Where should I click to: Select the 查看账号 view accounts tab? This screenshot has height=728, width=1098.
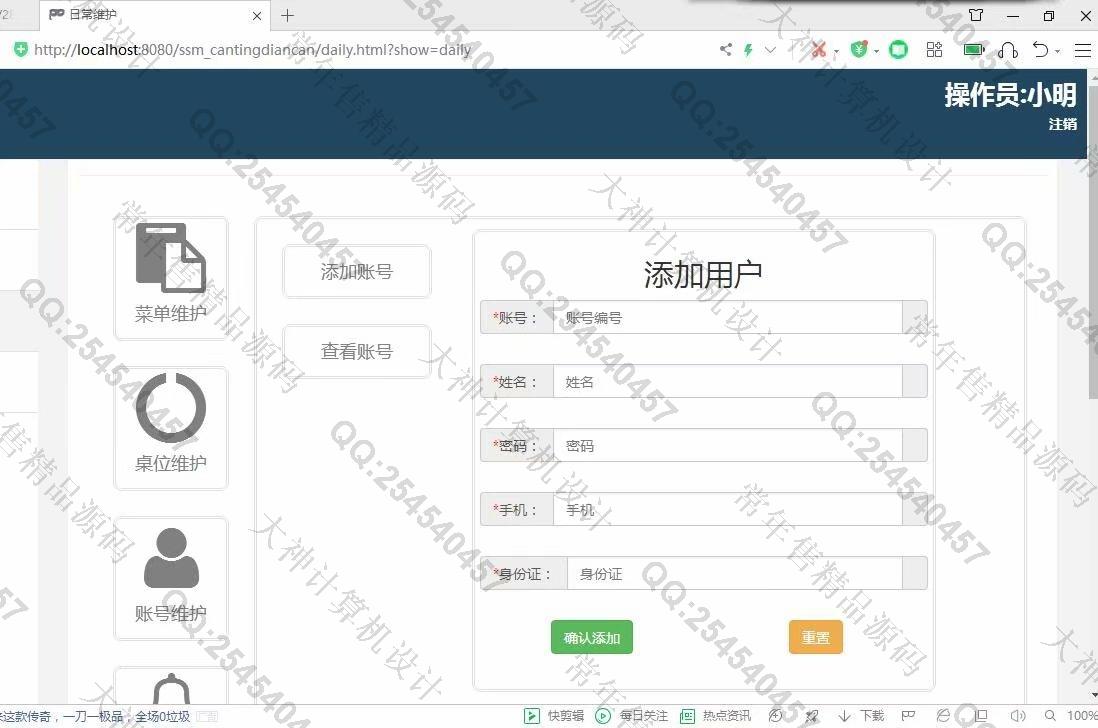357,352
